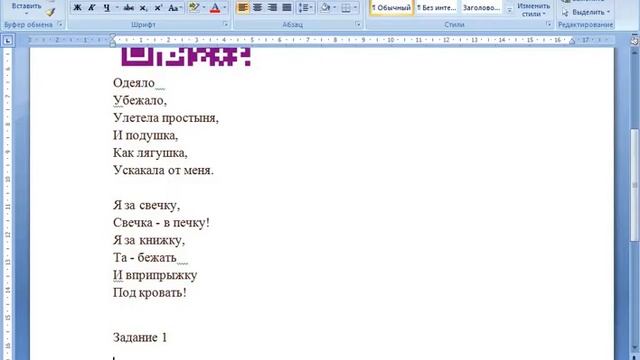Click the scroll up arrow

[635, 52]
